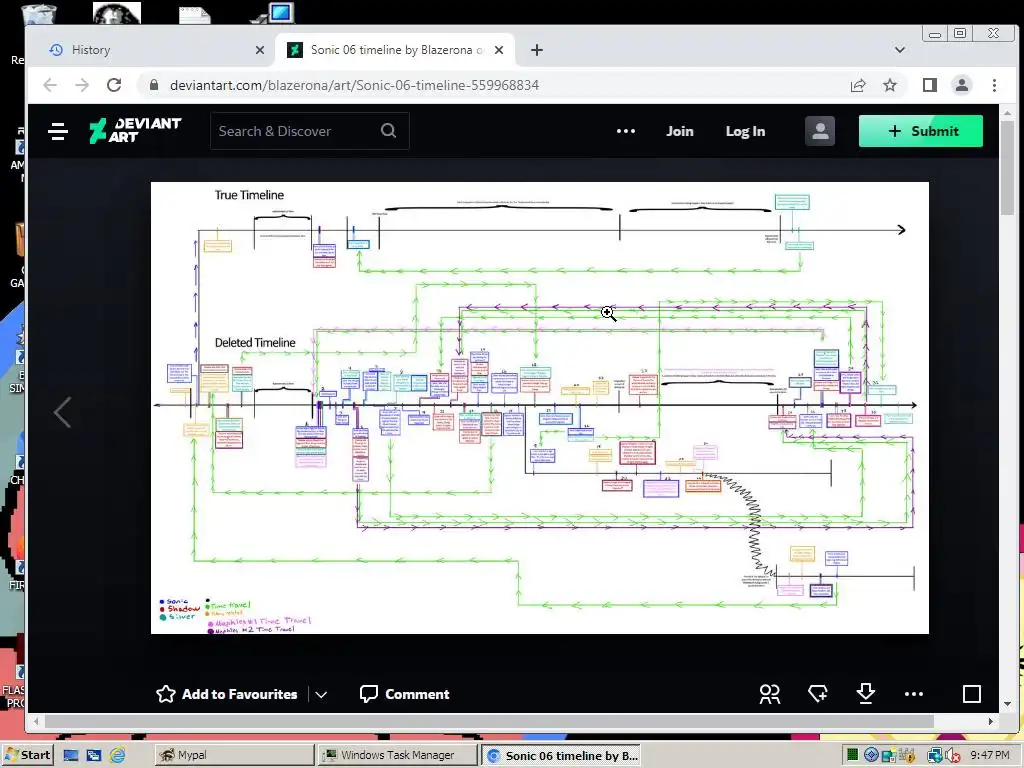Open the Chrome three-dot menu

click(x=994, y=85)
